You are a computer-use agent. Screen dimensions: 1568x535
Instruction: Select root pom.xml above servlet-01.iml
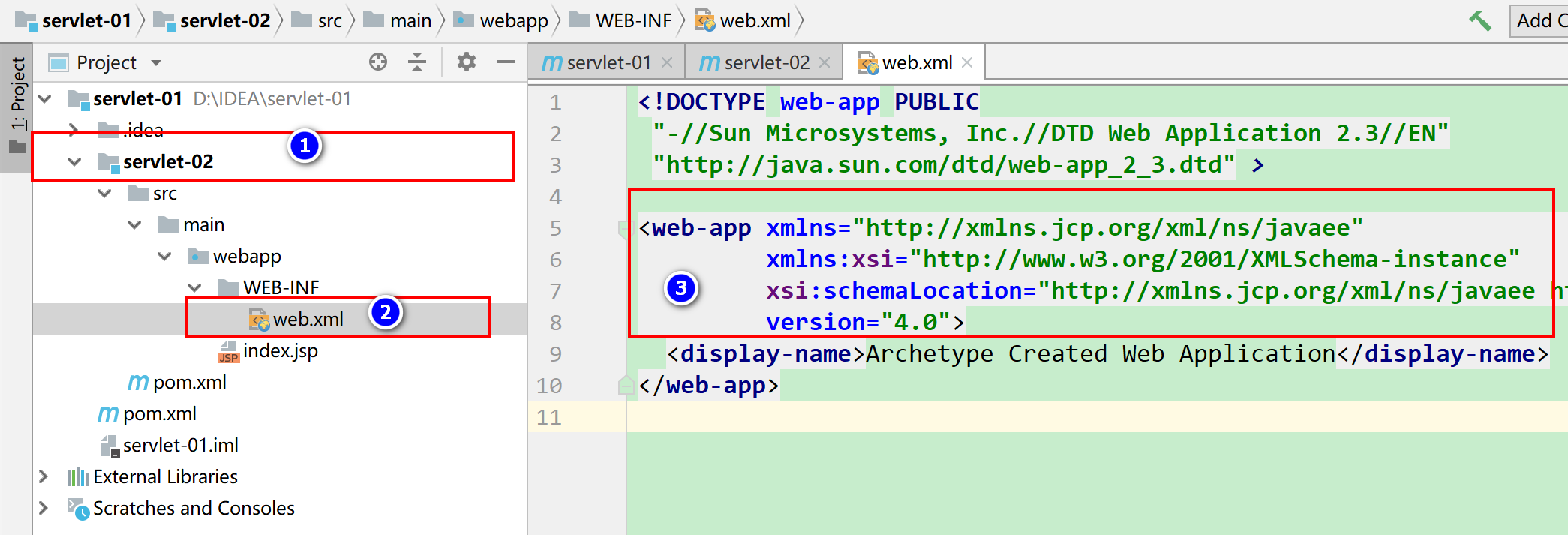coord(159,413)
